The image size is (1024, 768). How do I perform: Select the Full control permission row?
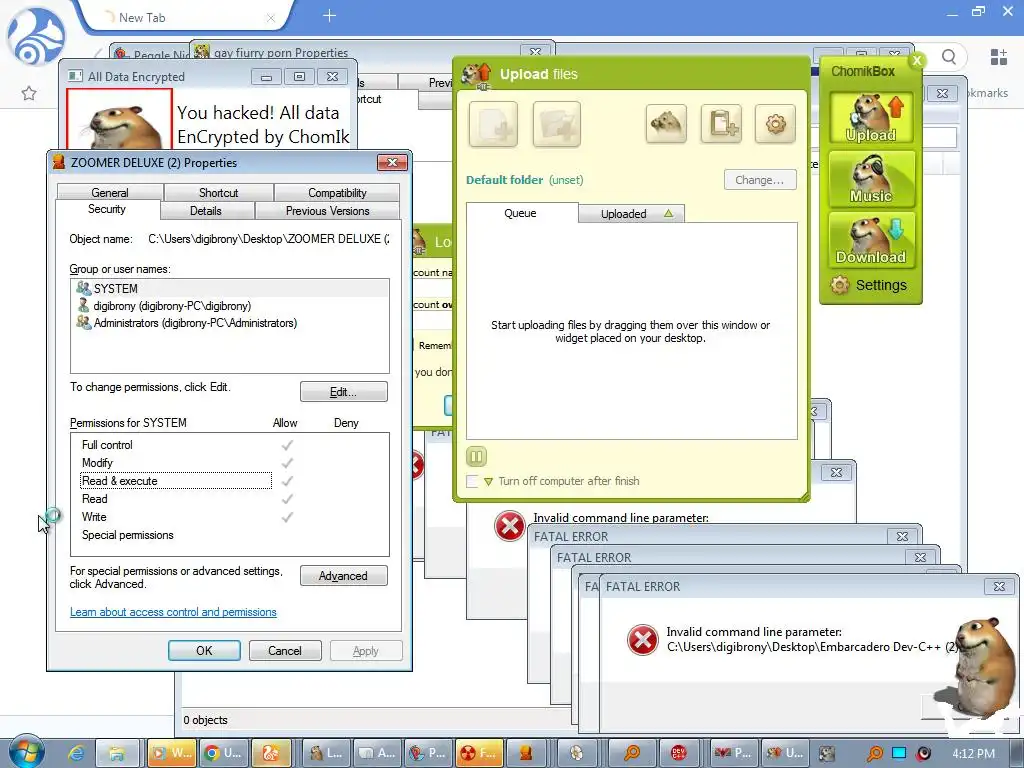[230, 445]
